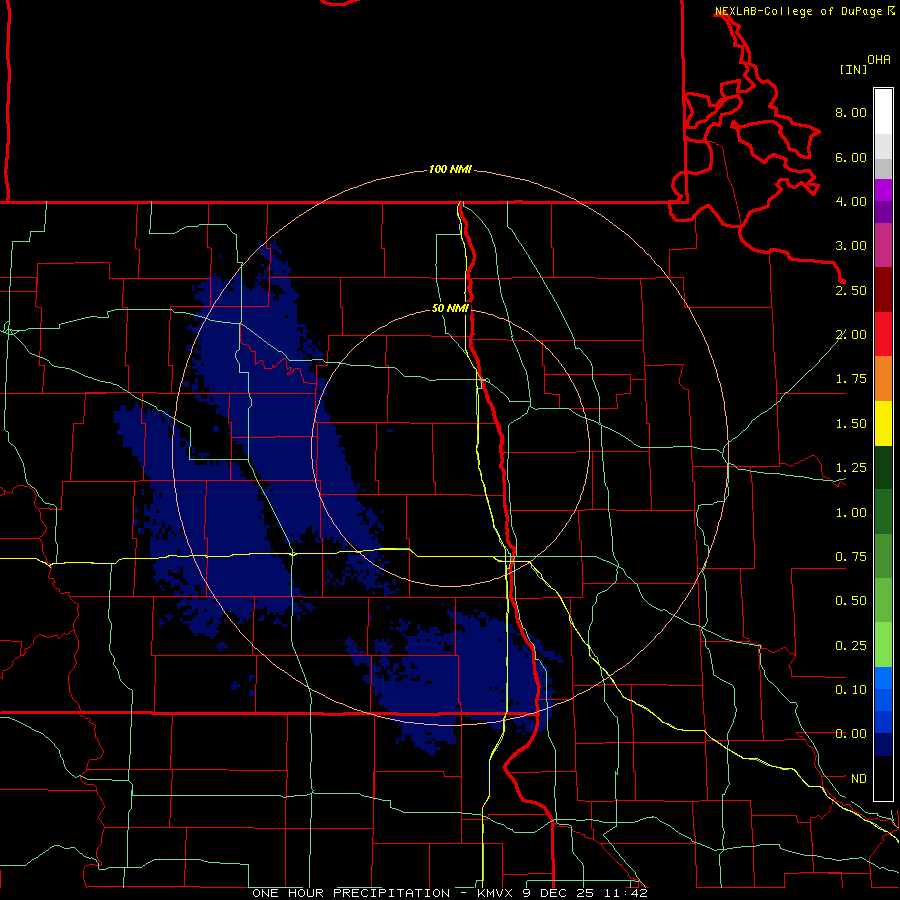The image size is (900, 900).
Task: Click the "1.50" legend value
Action: pyautogui.click(x=851, y=424)
